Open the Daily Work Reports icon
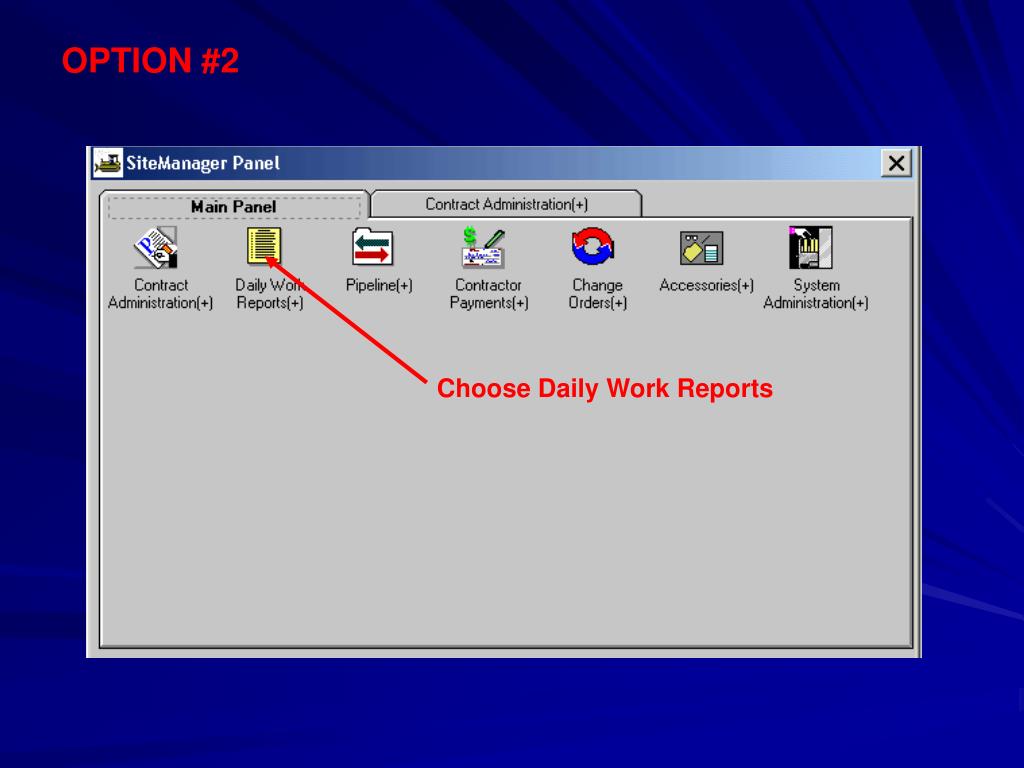This screenshot has width=1024, height=768. 264,246
